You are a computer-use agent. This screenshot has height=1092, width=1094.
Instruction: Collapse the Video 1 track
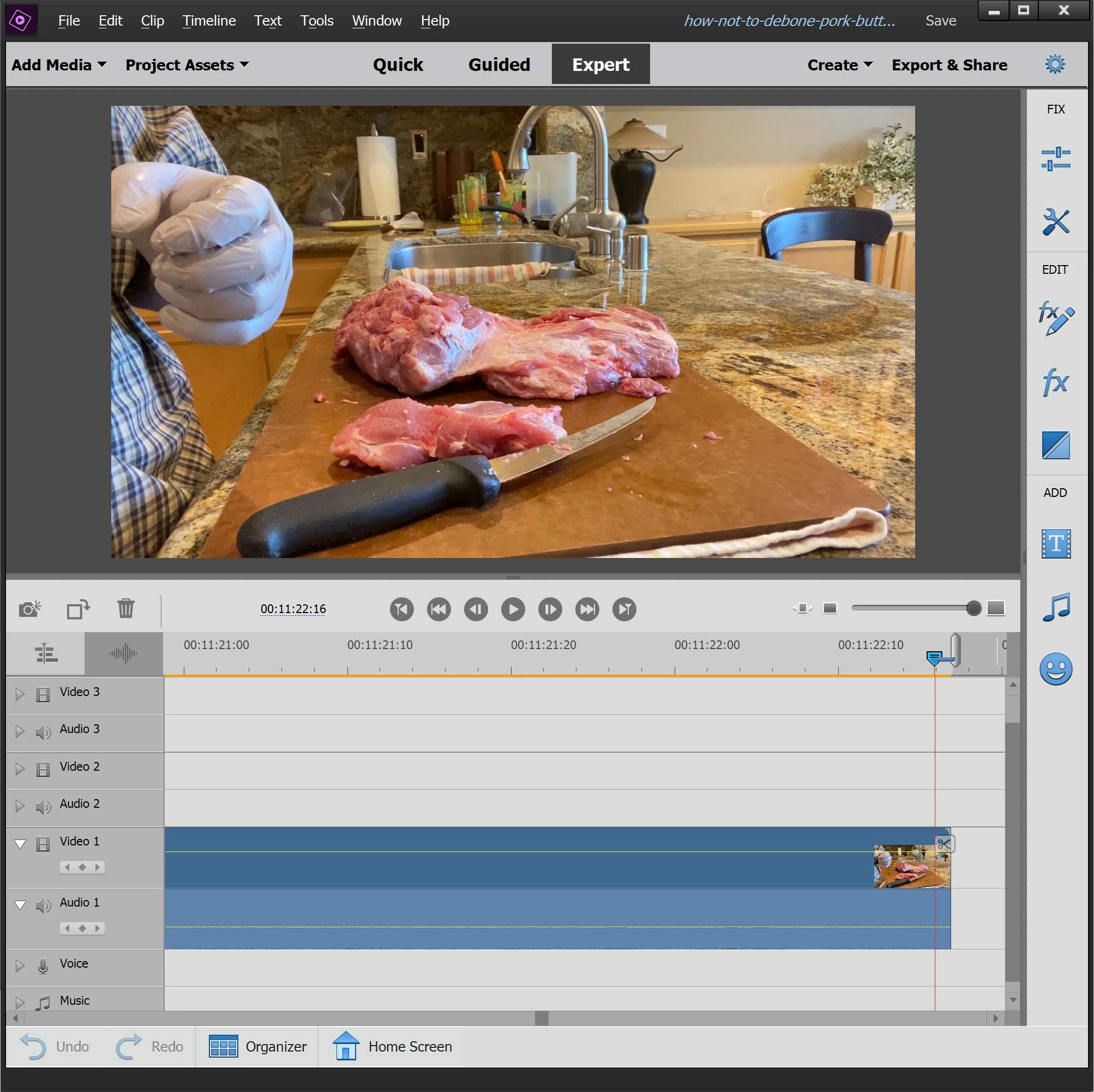(x=20, y=844)
